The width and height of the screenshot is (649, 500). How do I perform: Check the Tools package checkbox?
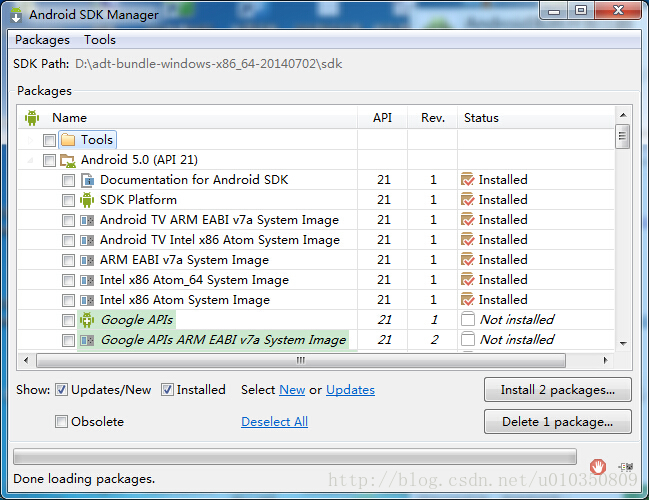tap(49, 140)
